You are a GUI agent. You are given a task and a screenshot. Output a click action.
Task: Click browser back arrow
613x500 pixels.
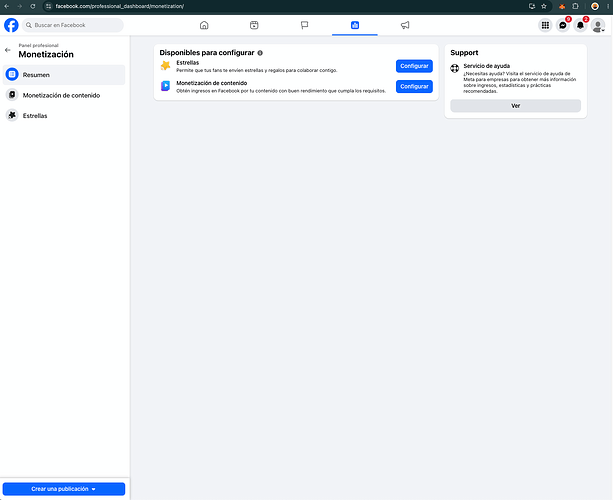tap(7, 6)
